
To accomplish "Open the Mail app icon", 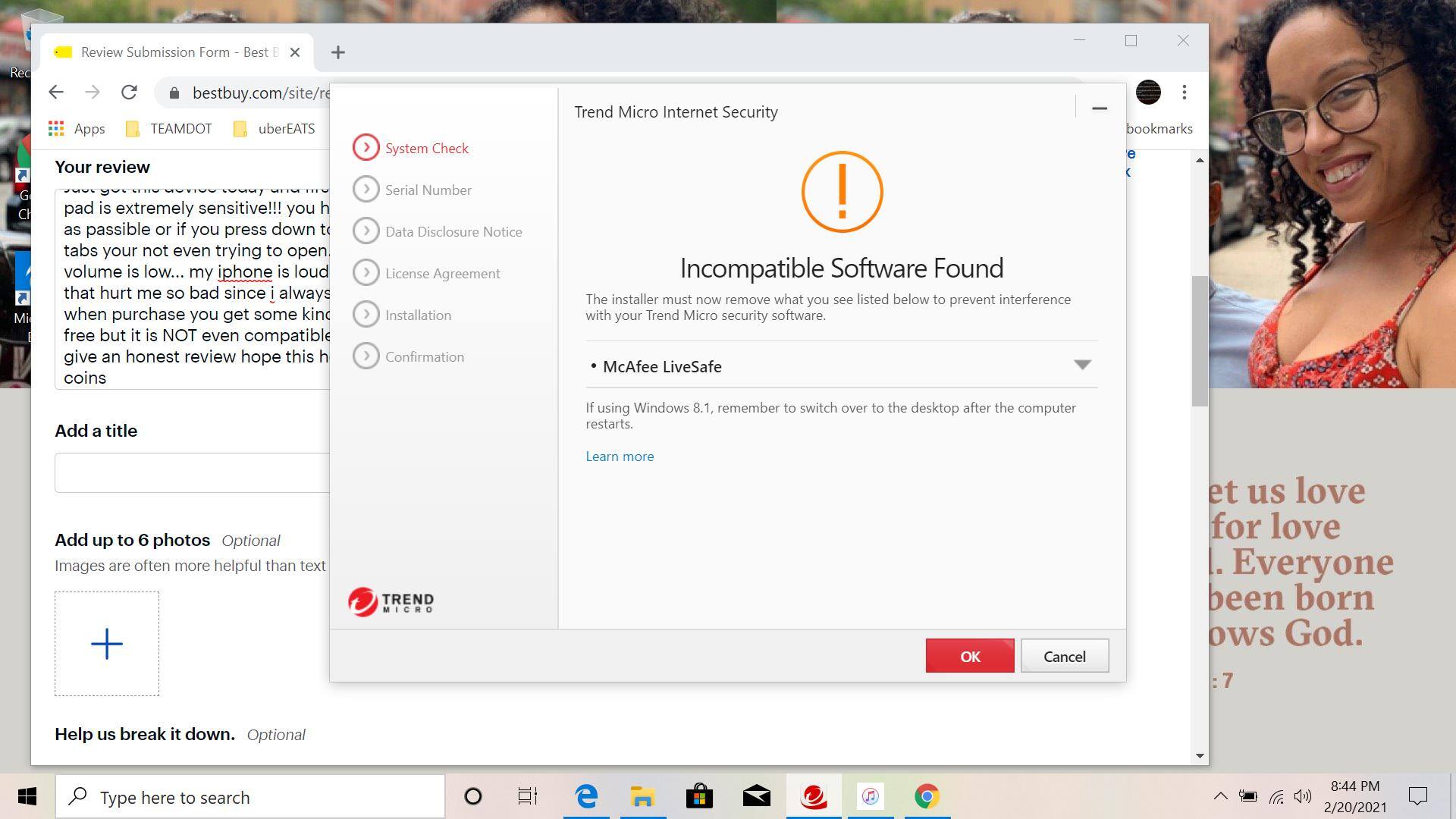I will (756, 797).
